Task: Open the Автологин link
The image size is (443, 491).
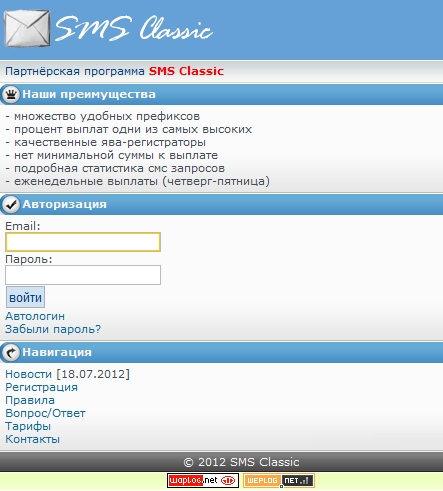Action: coord(35,316)
